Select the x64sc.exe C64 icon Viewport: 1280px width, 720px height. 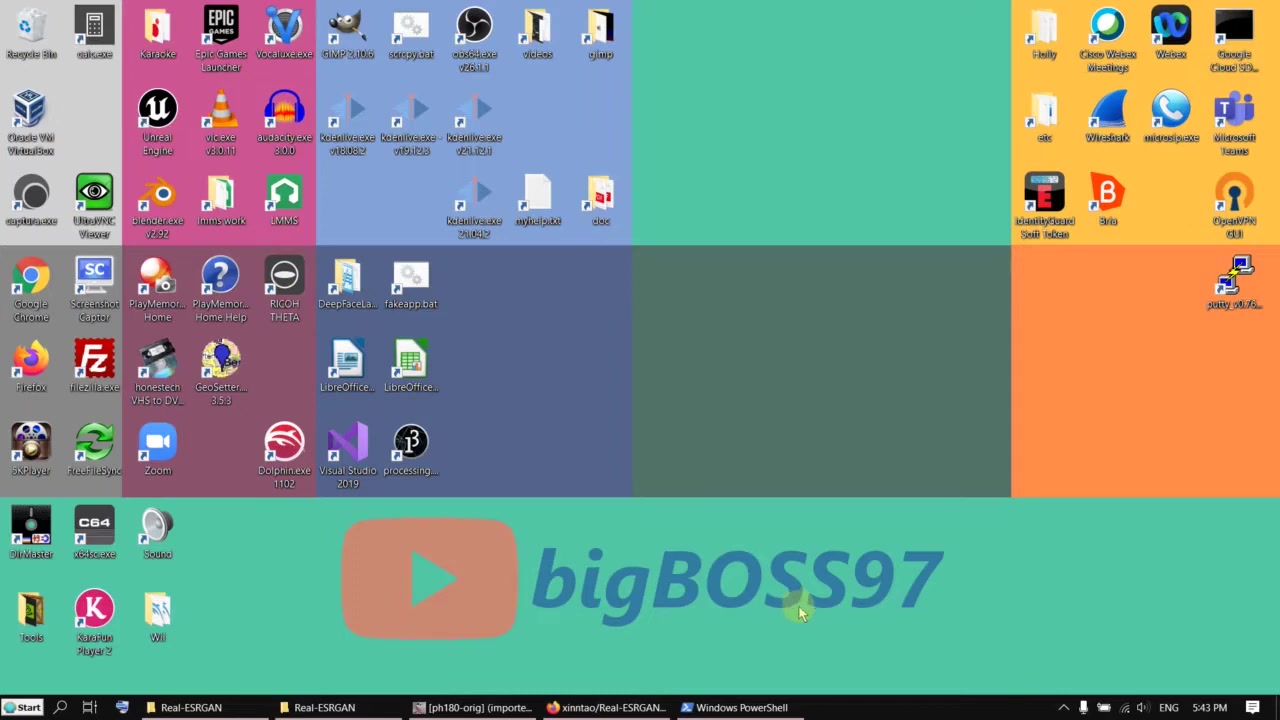click(x=94, y=533)
